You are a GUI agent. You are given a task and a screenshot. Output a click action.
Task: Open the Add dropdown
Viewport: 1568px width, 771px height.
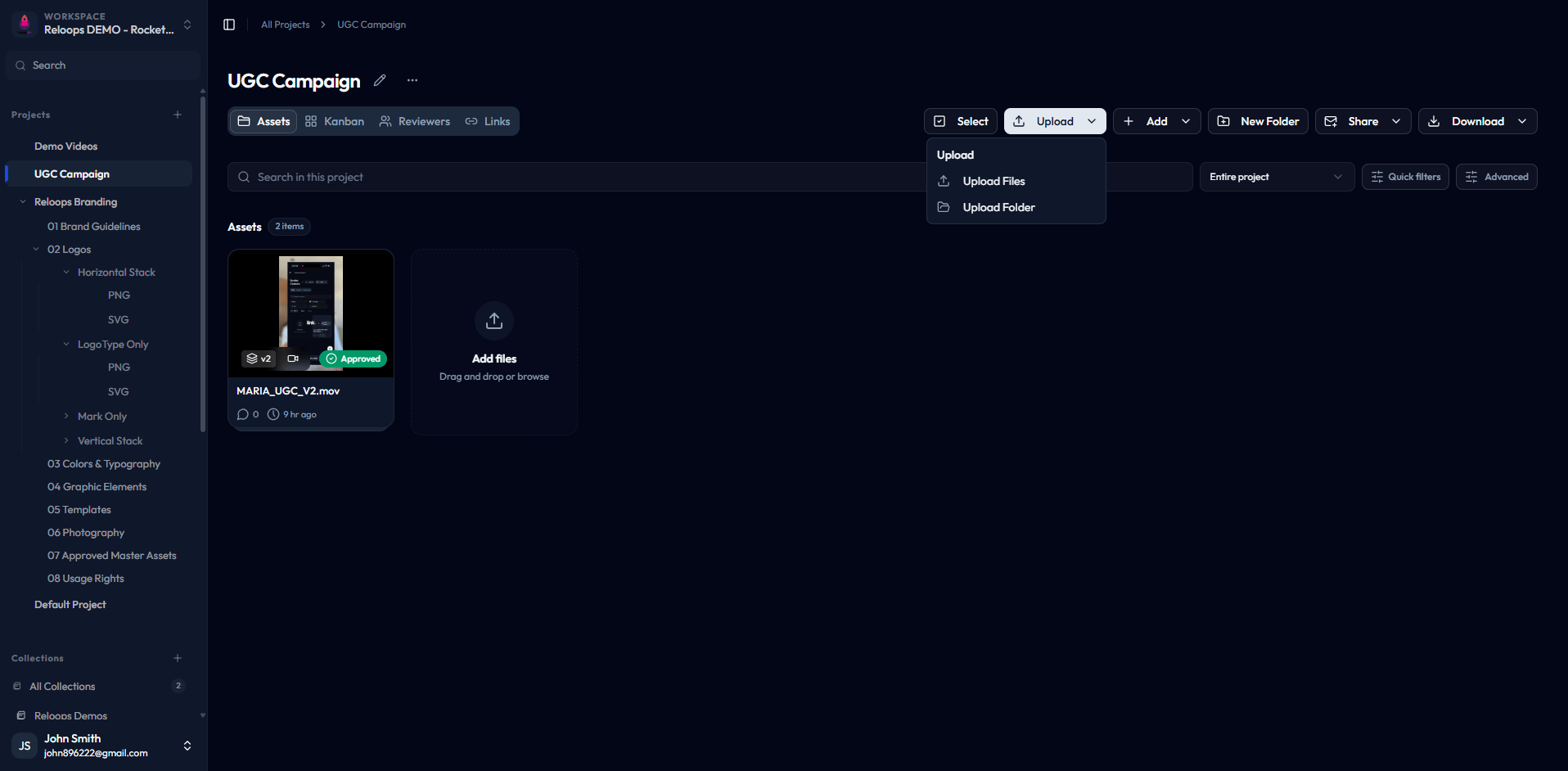pyautogui.click(x=1156, y=121)
